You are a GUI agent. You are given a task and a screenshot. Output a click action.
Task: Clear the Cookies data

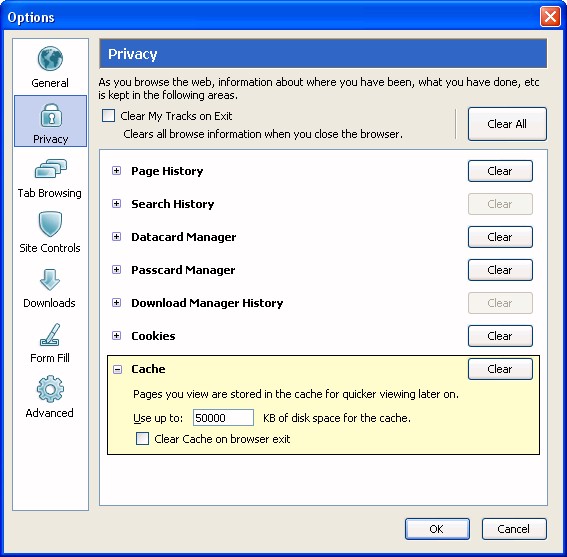click(x=500, y=336)
